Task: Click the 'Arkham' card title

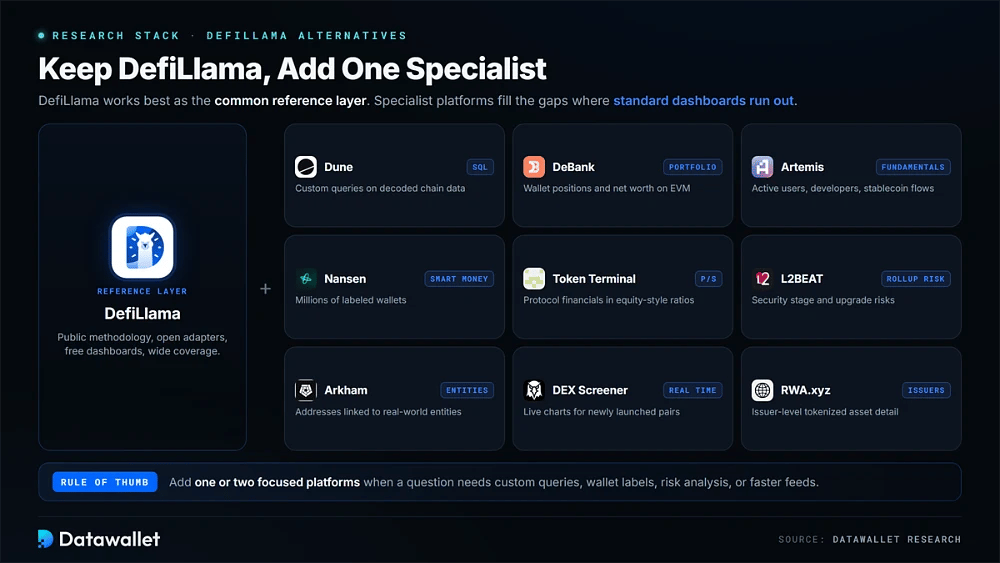Action: [x=346, y=390]
